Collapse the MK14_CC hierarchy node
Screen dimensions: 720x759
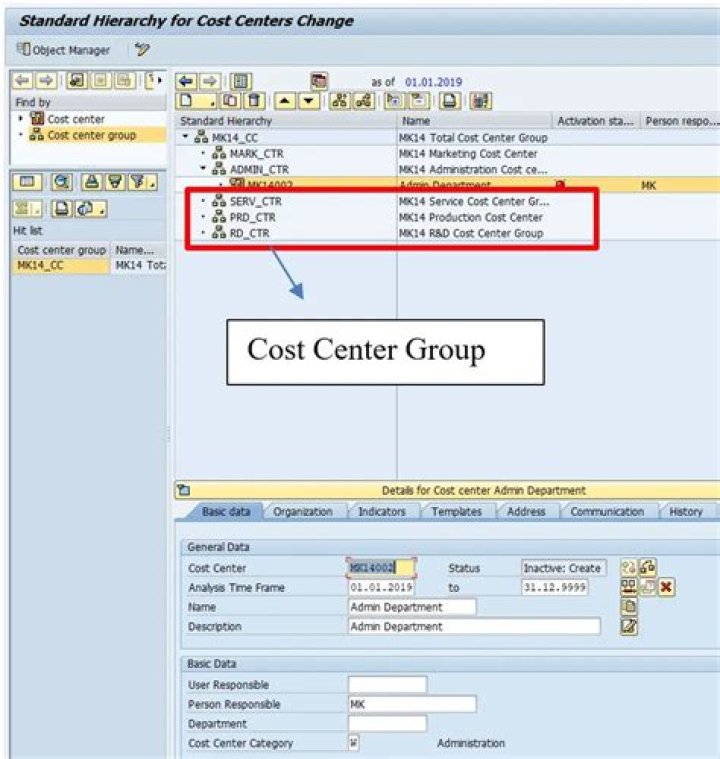pos(185,138)
